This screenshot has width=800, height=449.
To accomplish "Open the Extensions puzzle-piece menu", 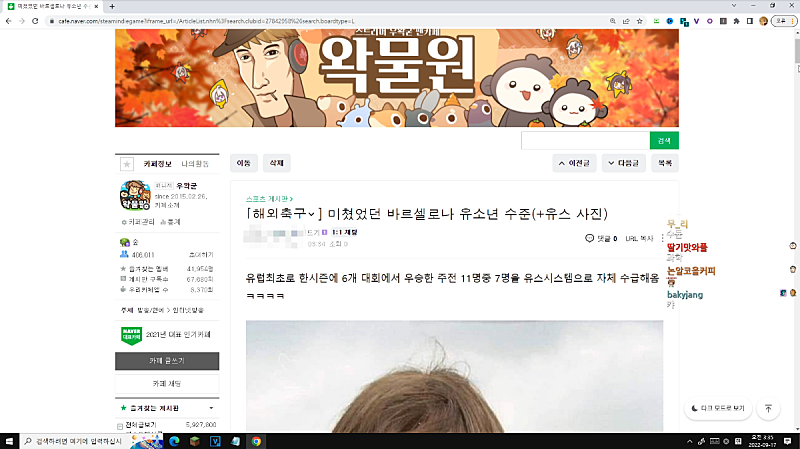I will [x=736, y=21].
